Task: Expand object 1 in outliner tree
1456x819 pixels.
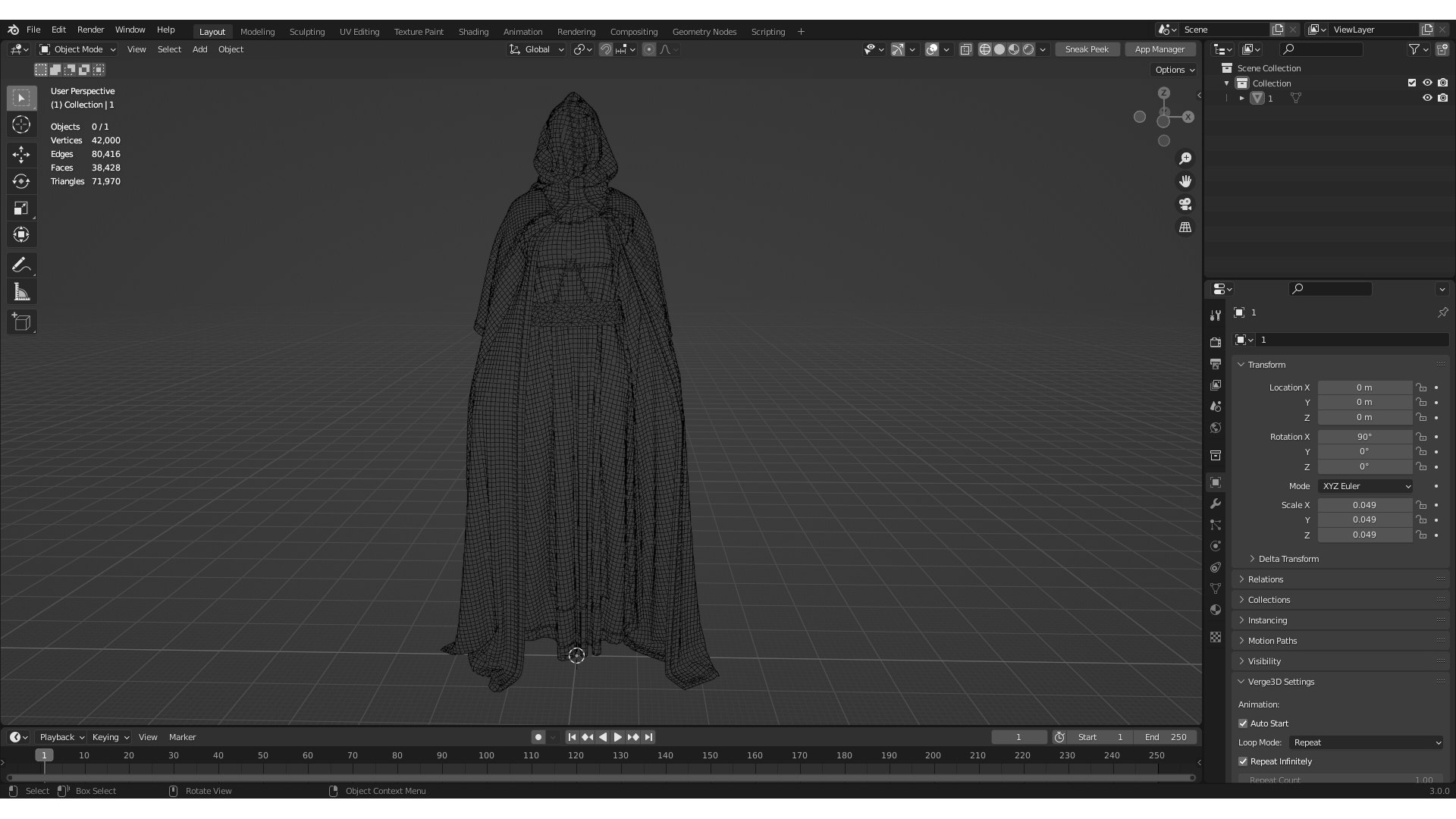Action: click(x=1242, y=98)
